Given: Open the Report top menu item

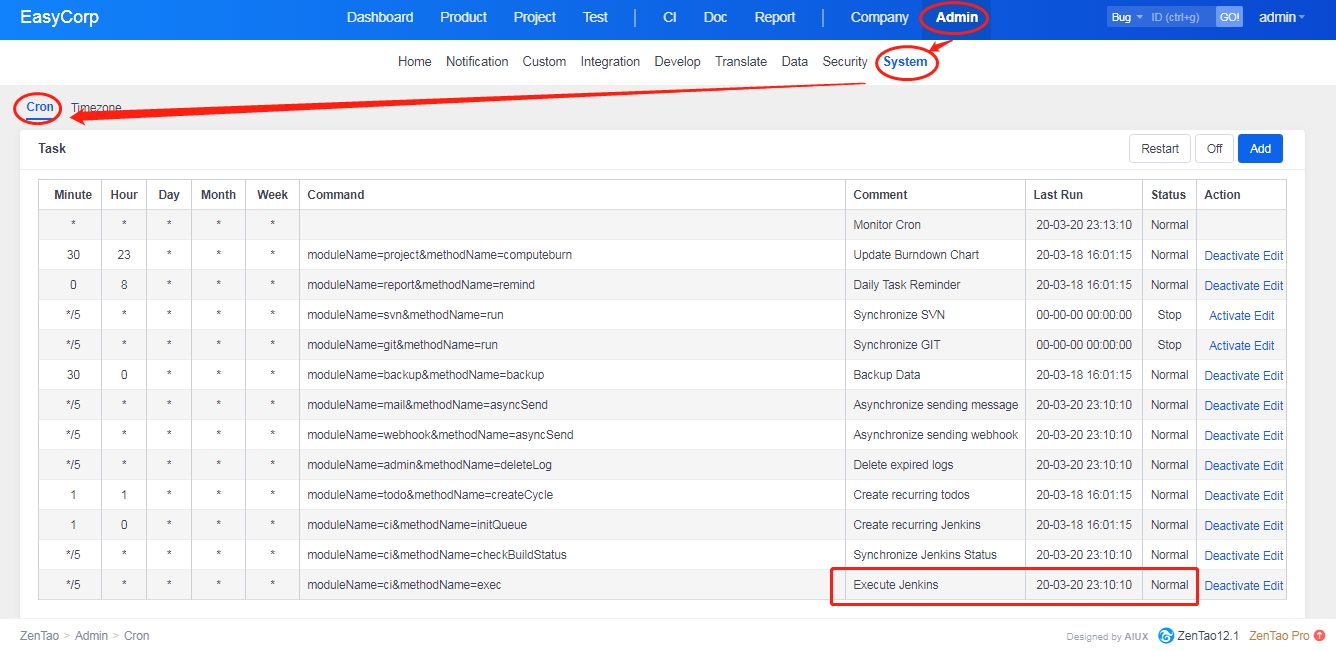Looking at the screenshot, I should pos(775,18).
